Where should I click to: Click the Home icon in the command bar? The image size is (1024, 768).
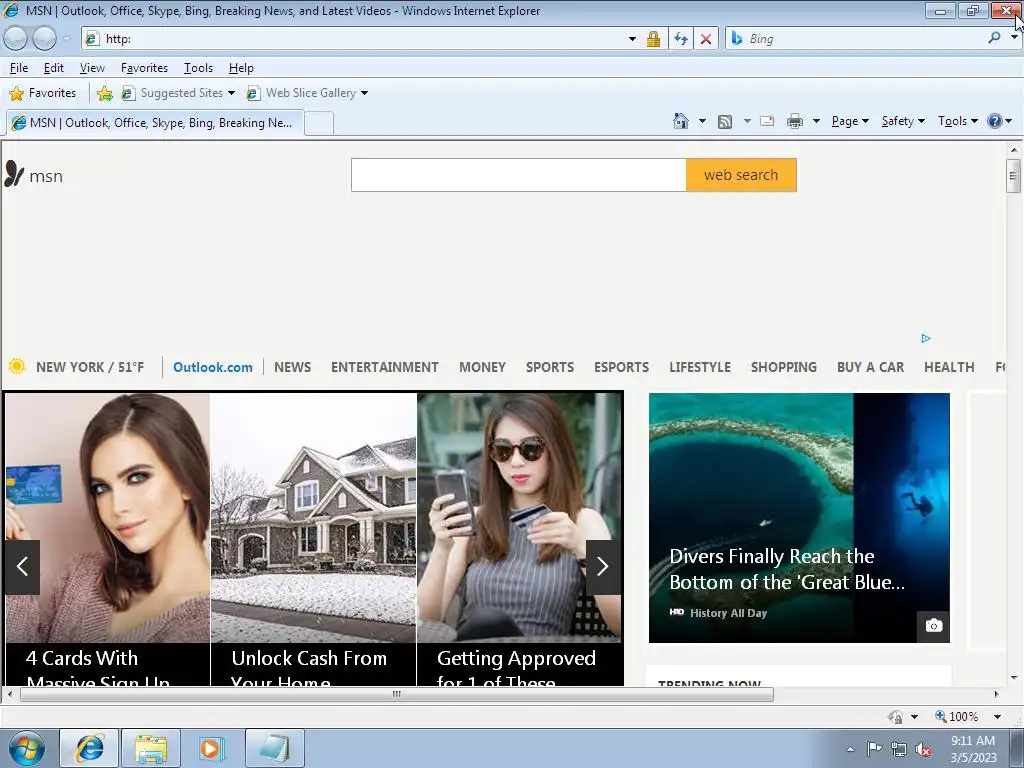click(680, 121)
